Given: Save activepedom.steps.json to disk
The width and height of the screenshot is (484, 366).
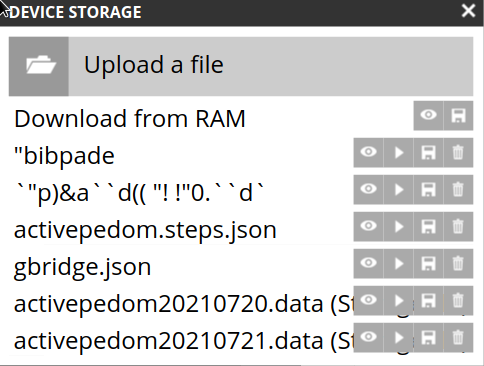Looking at the screenshot, I should [428, 227].
